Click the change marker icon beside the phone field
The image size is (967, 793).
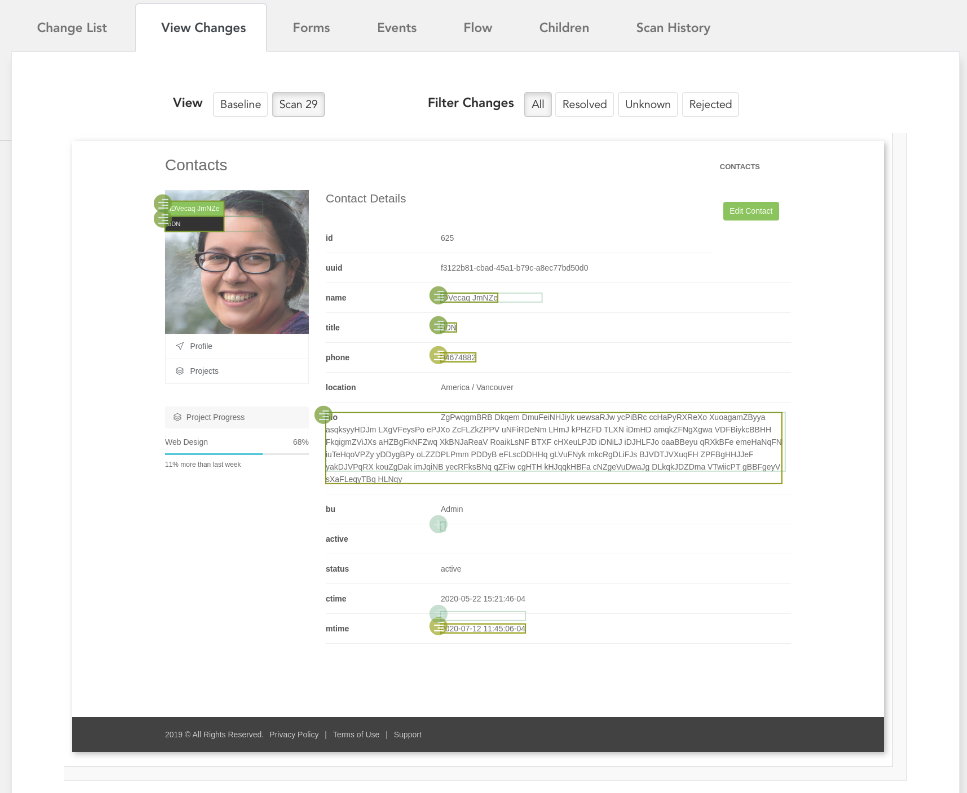click(438, 355)
